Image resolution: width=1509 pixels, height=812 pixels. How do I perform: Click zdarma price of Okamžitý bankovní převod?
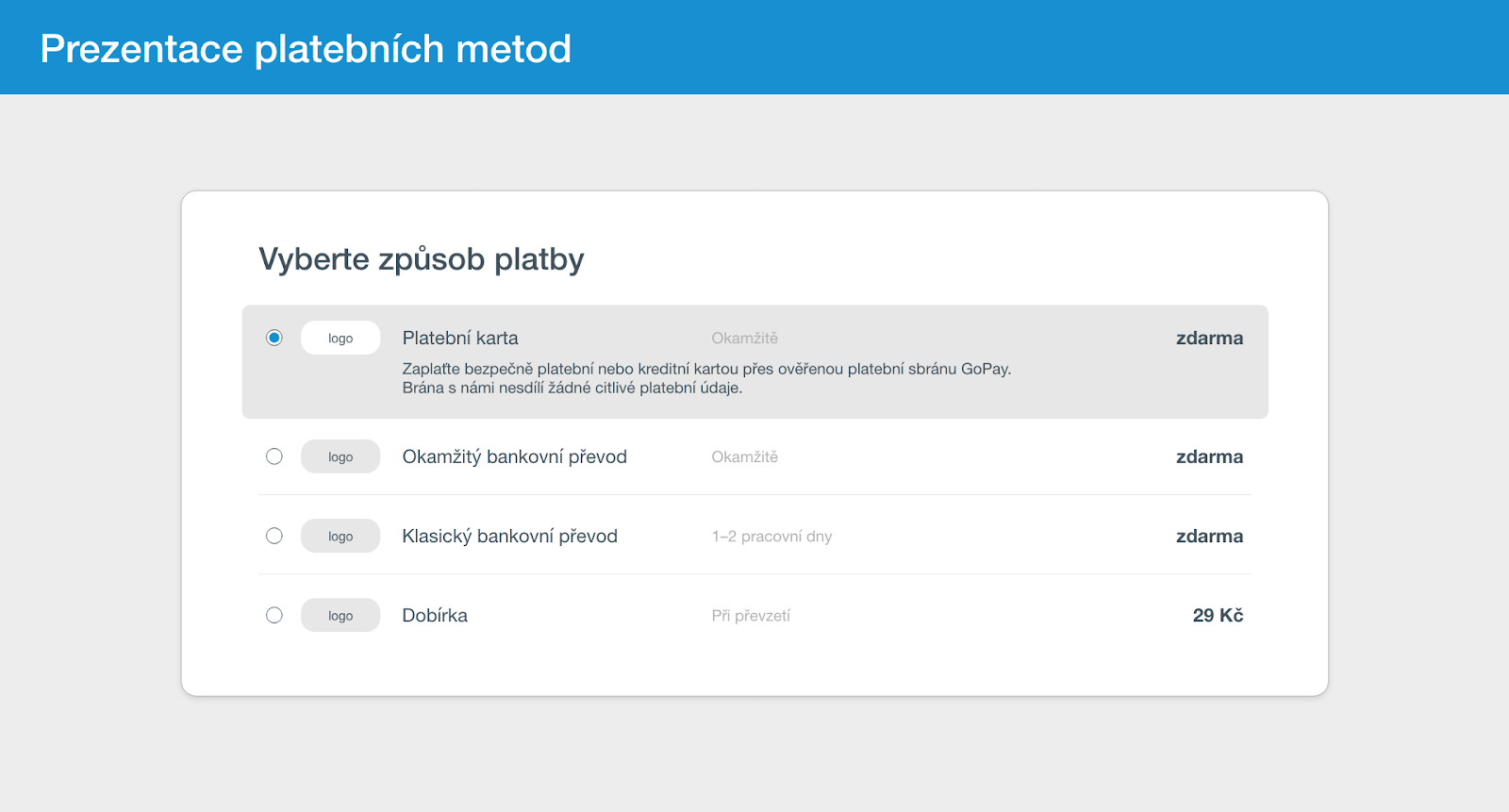click(1209, 456)
